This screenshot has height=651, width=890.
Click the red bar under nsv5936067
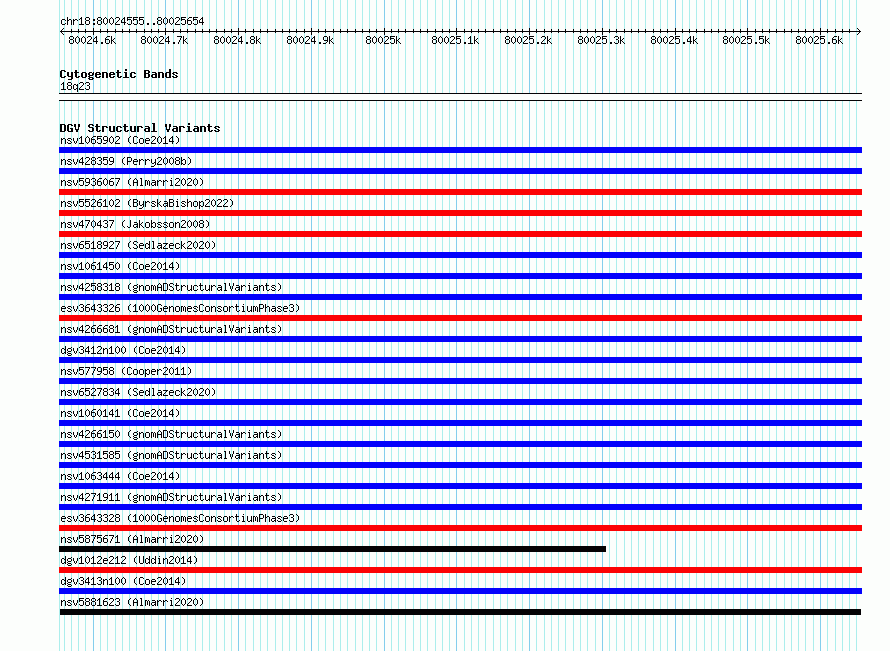460,192
